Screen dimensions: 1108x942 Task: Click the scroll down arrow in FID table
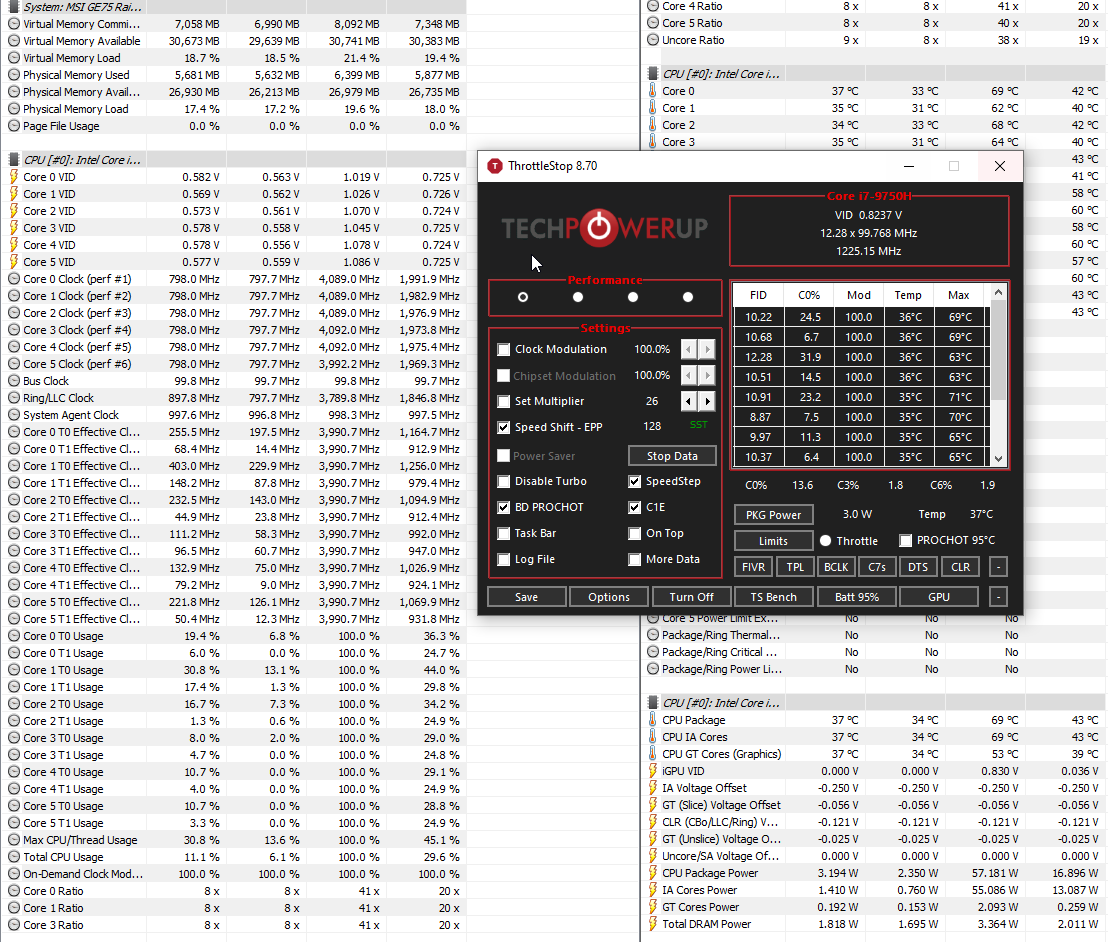coord(998,458)
